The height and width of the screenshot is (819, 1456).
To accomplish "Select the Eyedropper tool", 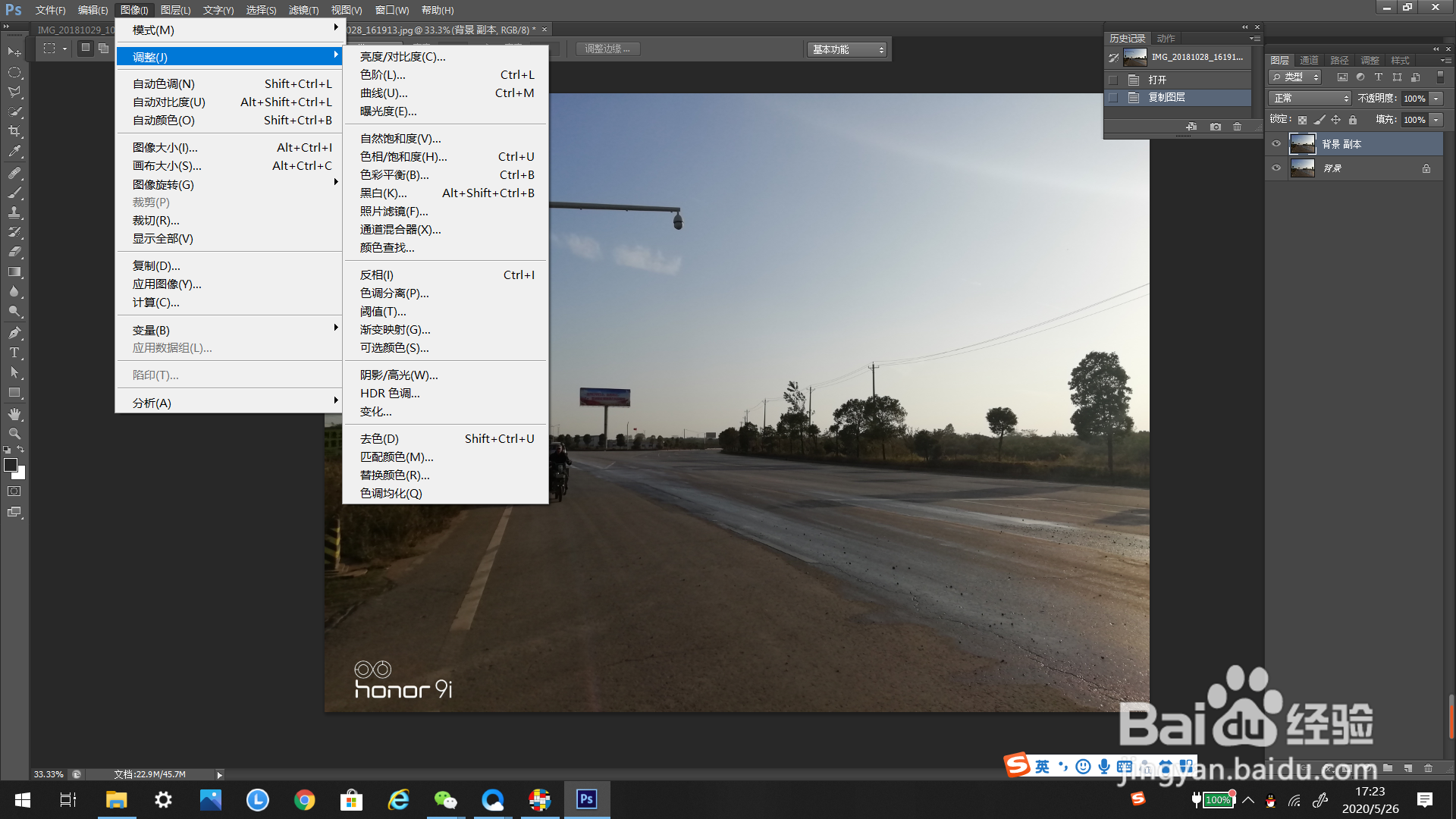I will click(14, 152).
